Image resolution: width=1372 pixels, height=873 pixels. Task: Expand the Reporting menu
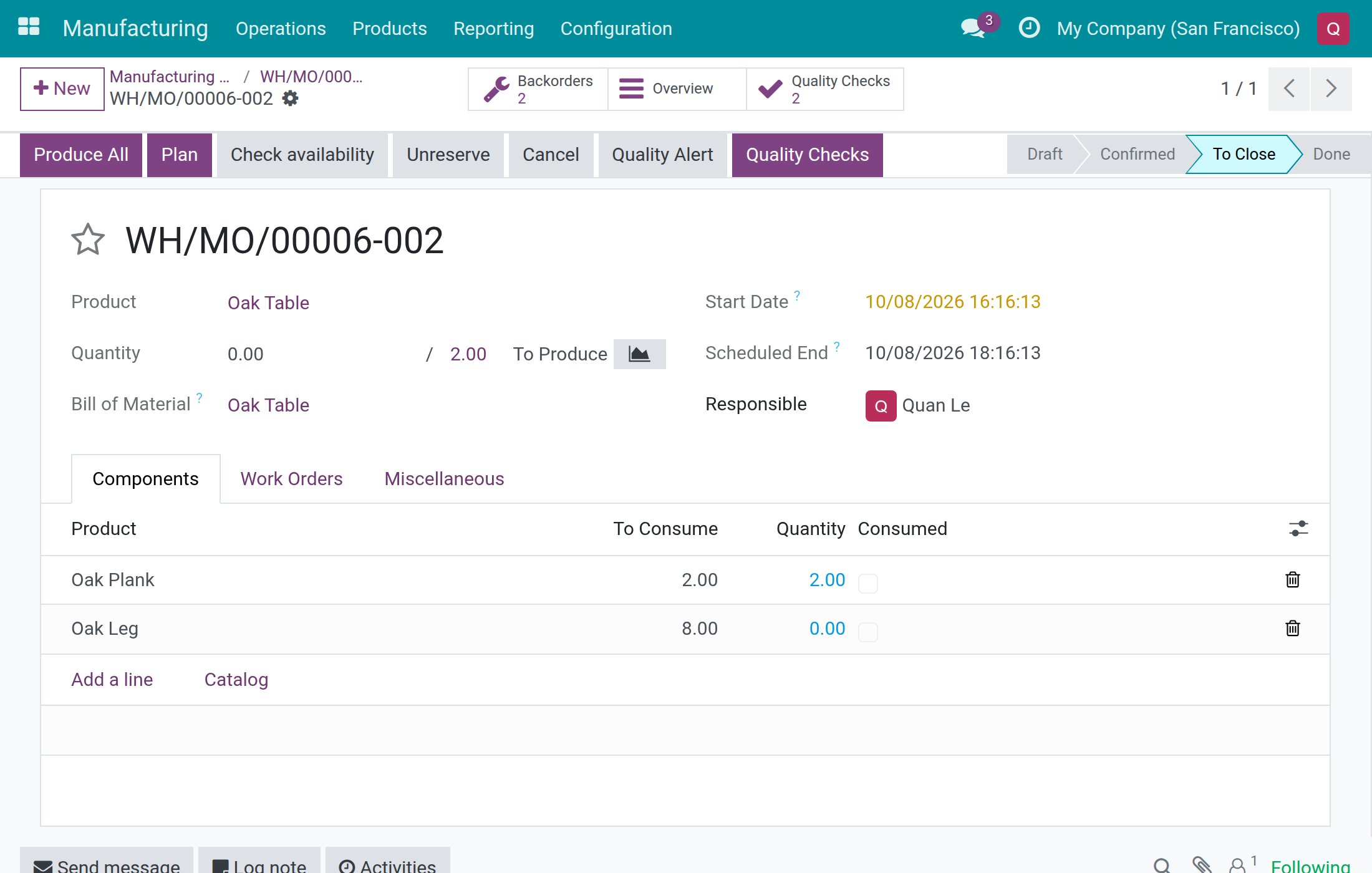493,29
